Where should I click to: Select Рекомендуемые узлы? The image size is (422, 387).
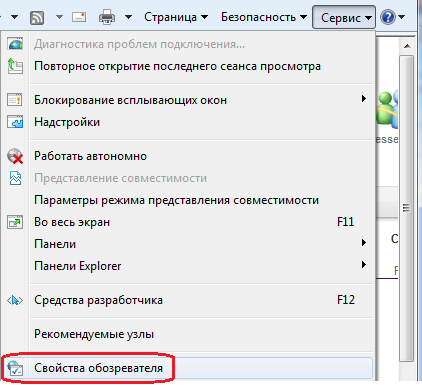(x=202, y=334)
